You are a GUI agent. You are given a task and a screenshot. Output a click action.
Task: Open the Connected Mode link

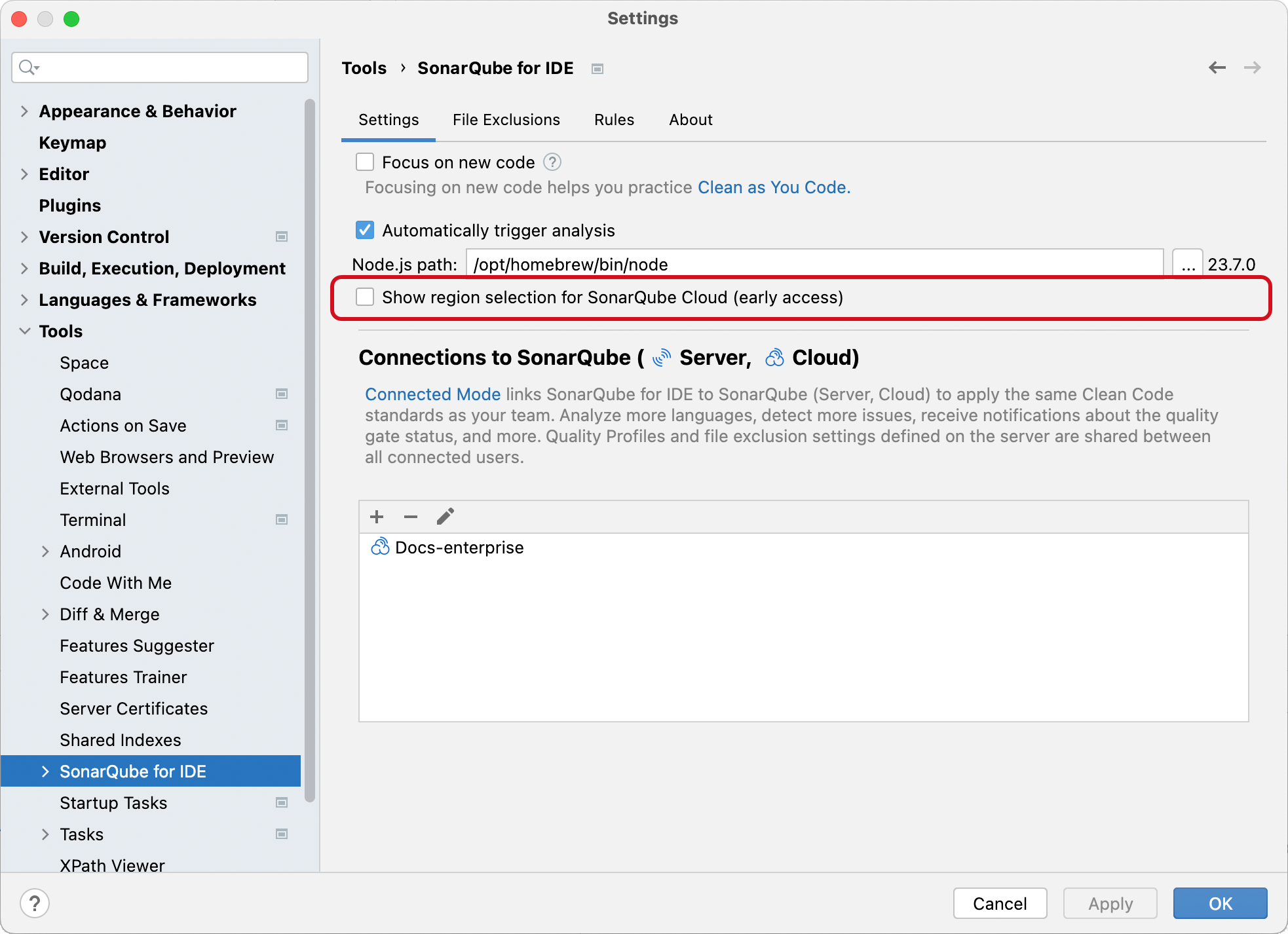432,394
